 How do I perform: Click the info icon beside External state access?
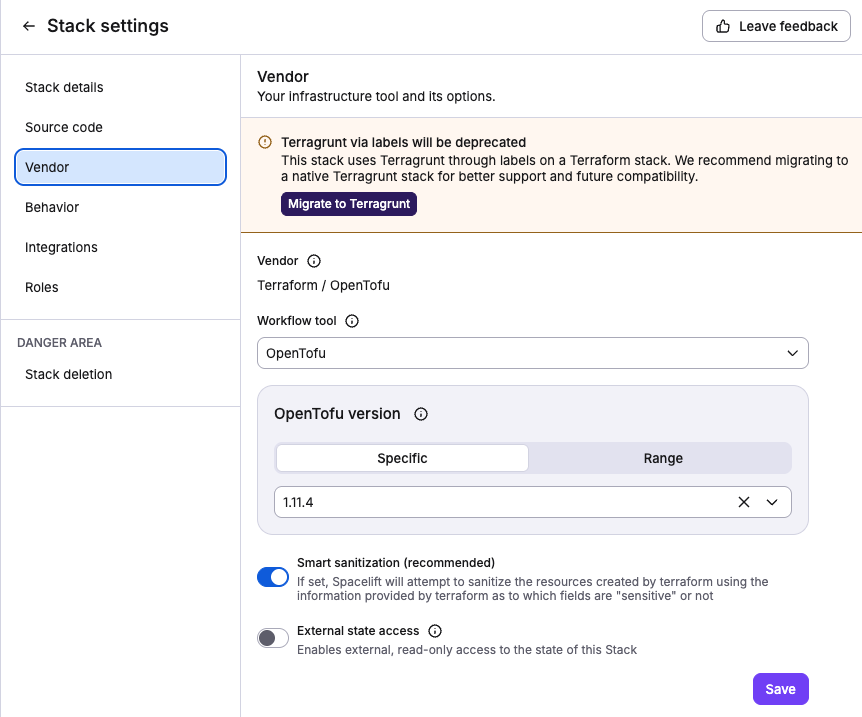[435, 631]
